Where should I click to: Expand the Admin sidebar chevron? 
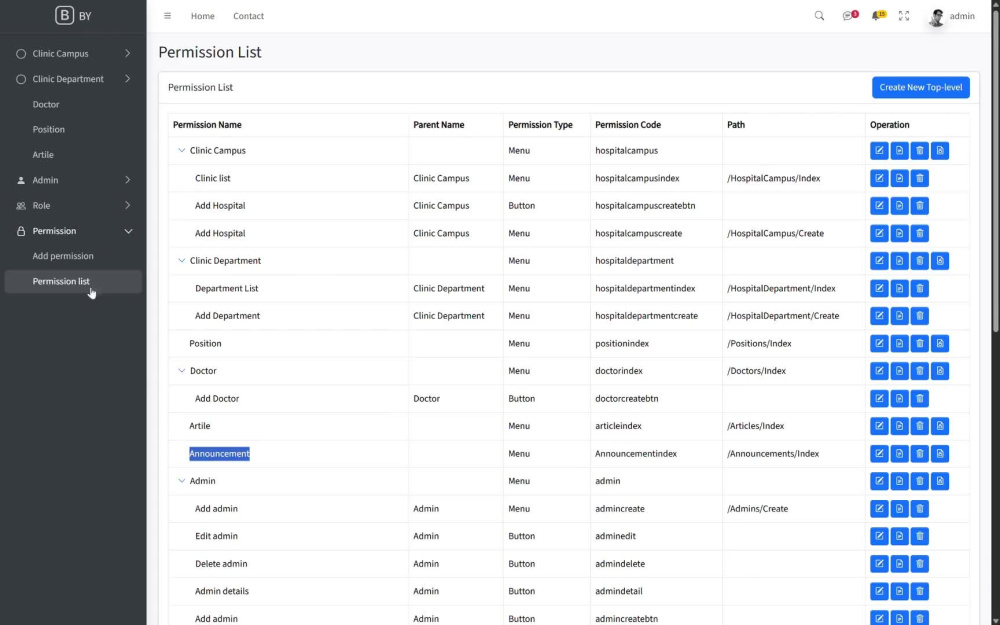128,180
